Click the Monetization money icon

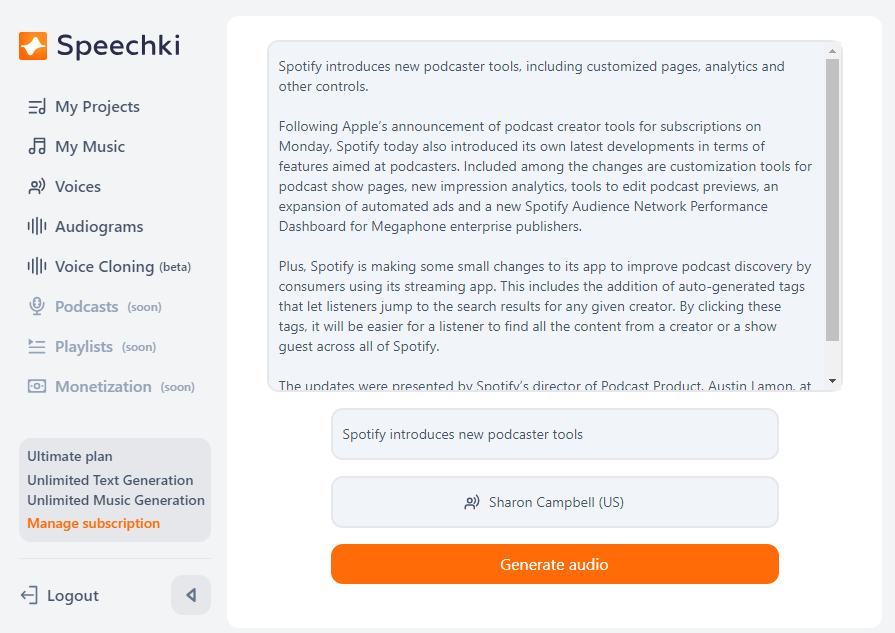click(x=37, y=386)
